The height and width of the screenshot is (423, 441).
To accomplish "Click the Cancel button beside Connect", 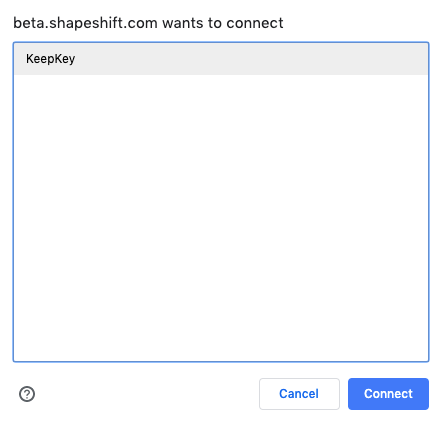I will click(299, 394).
